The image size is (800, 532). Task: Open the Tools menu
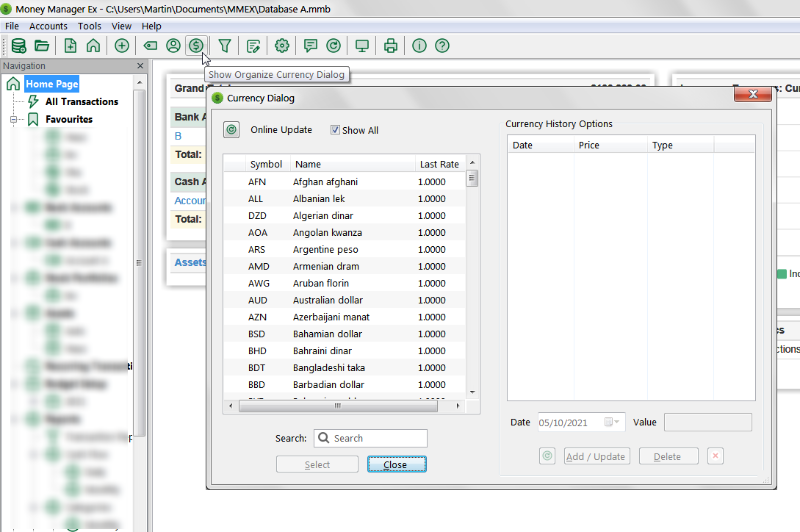pyautogui.click(x=89, y=26)
